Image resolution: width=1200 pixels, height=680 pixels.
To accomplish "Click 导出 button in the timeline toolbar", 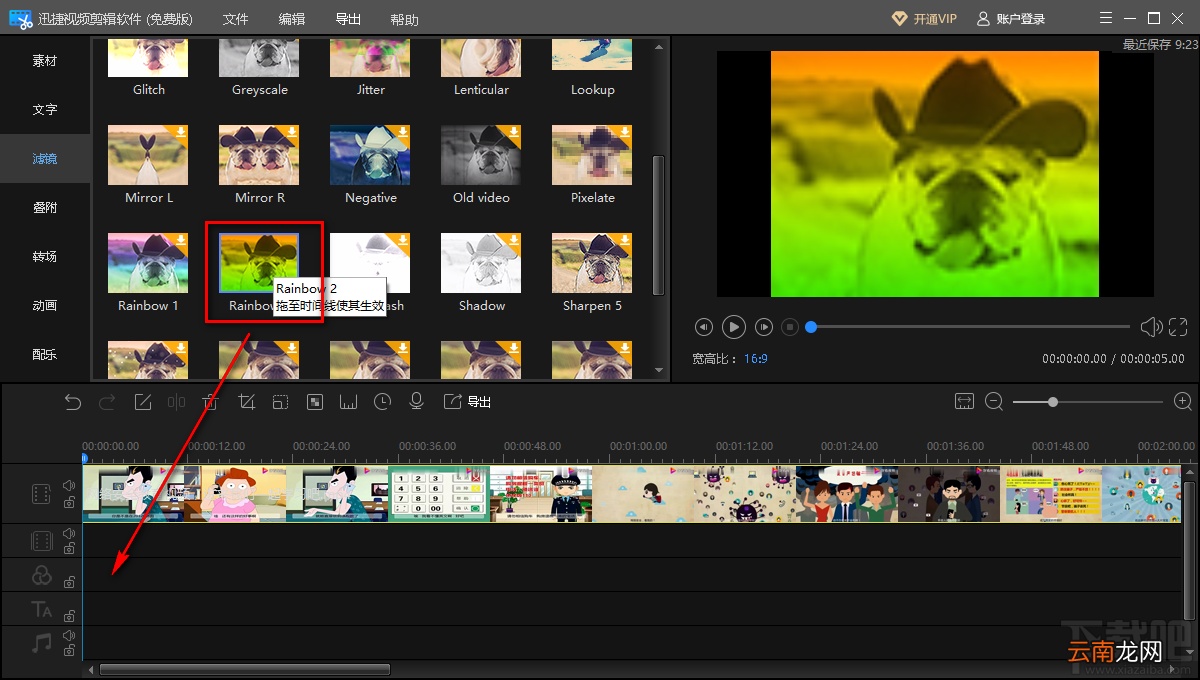I will [x=467, y=402].
